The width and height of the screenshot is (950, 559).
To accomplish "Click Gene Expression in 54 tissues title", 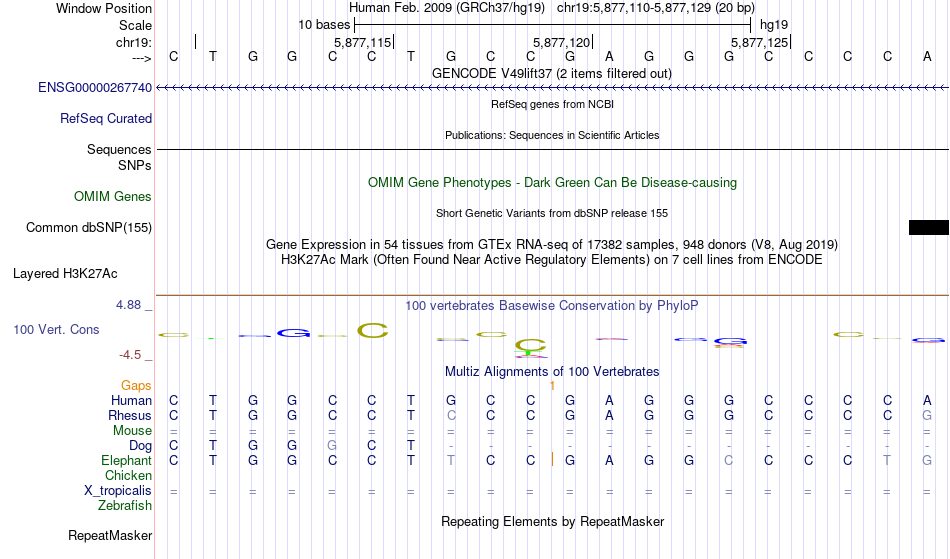I will pyautogui.click(x=552, y=245).
